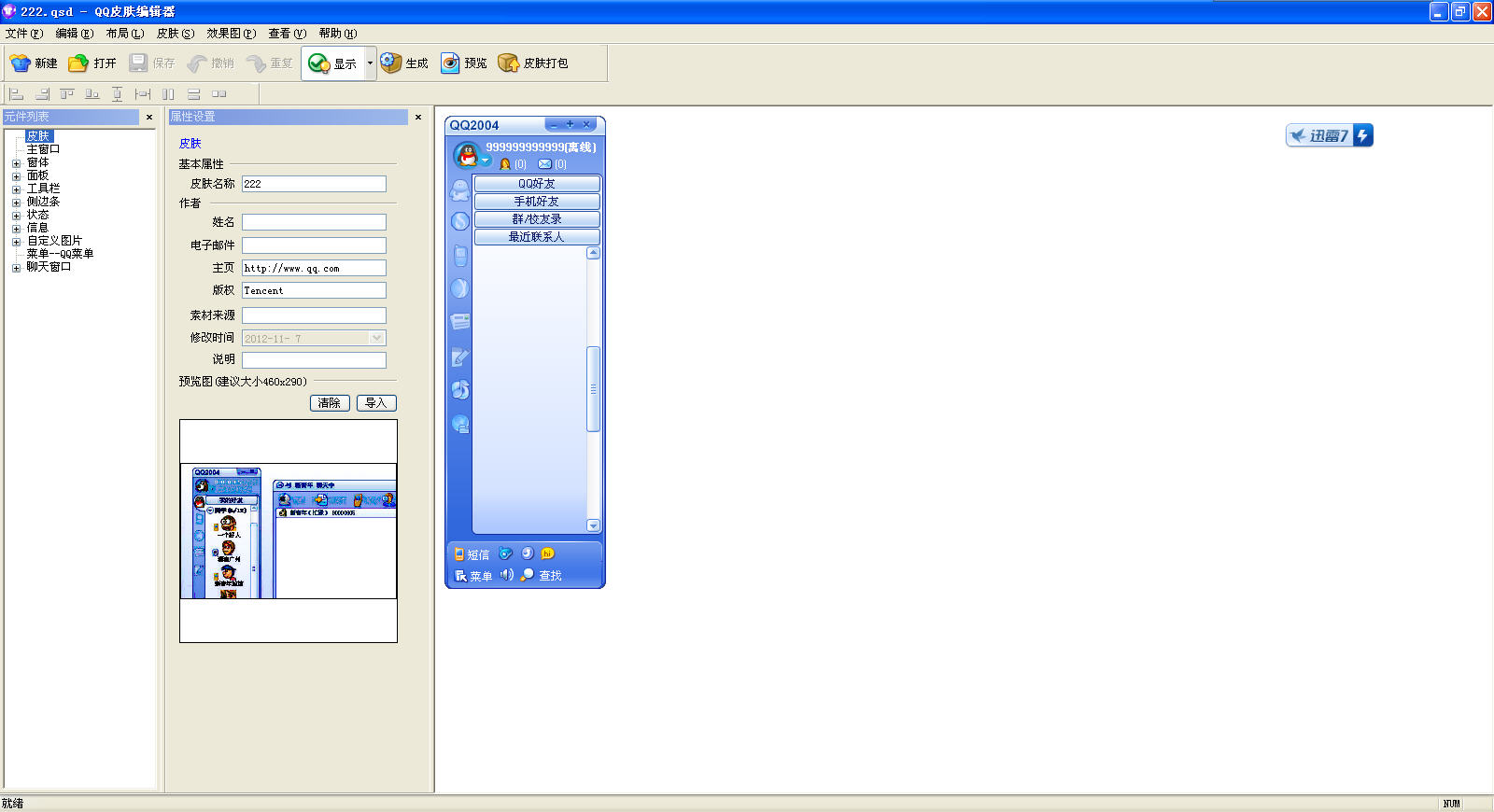Click the align right edges layout icon
1494x812 pixels.
pyautogui.click(x=42, y=93)
